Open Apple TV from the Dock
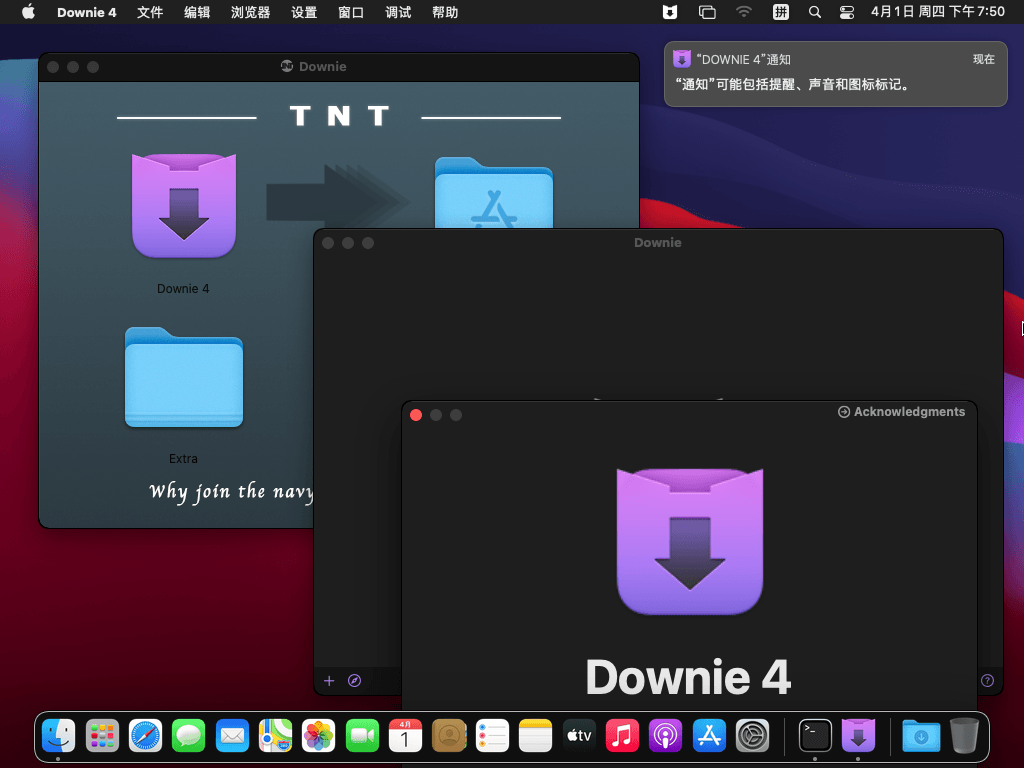The image size is (1024, 768). (x=579, y=736)
